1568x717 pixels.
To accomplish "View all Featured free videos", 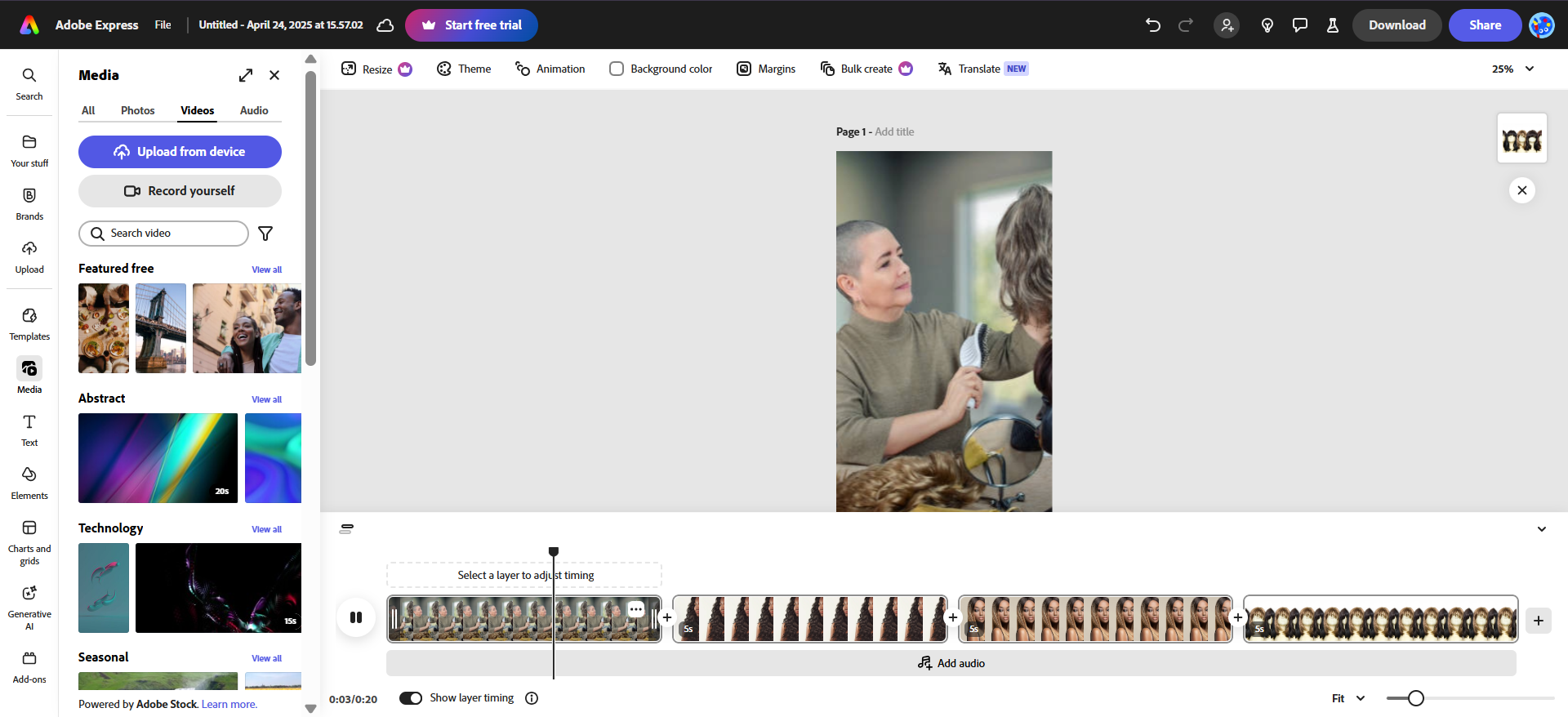I will point(267,269).
